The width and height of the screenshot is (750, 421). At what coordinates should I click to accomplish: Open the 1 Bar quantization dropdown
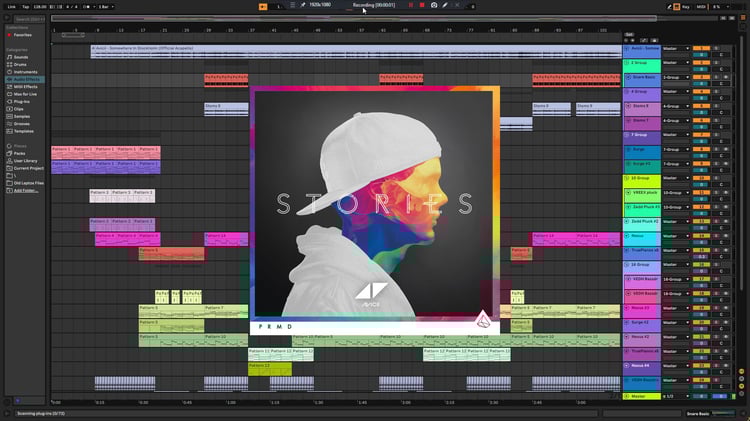106,7
